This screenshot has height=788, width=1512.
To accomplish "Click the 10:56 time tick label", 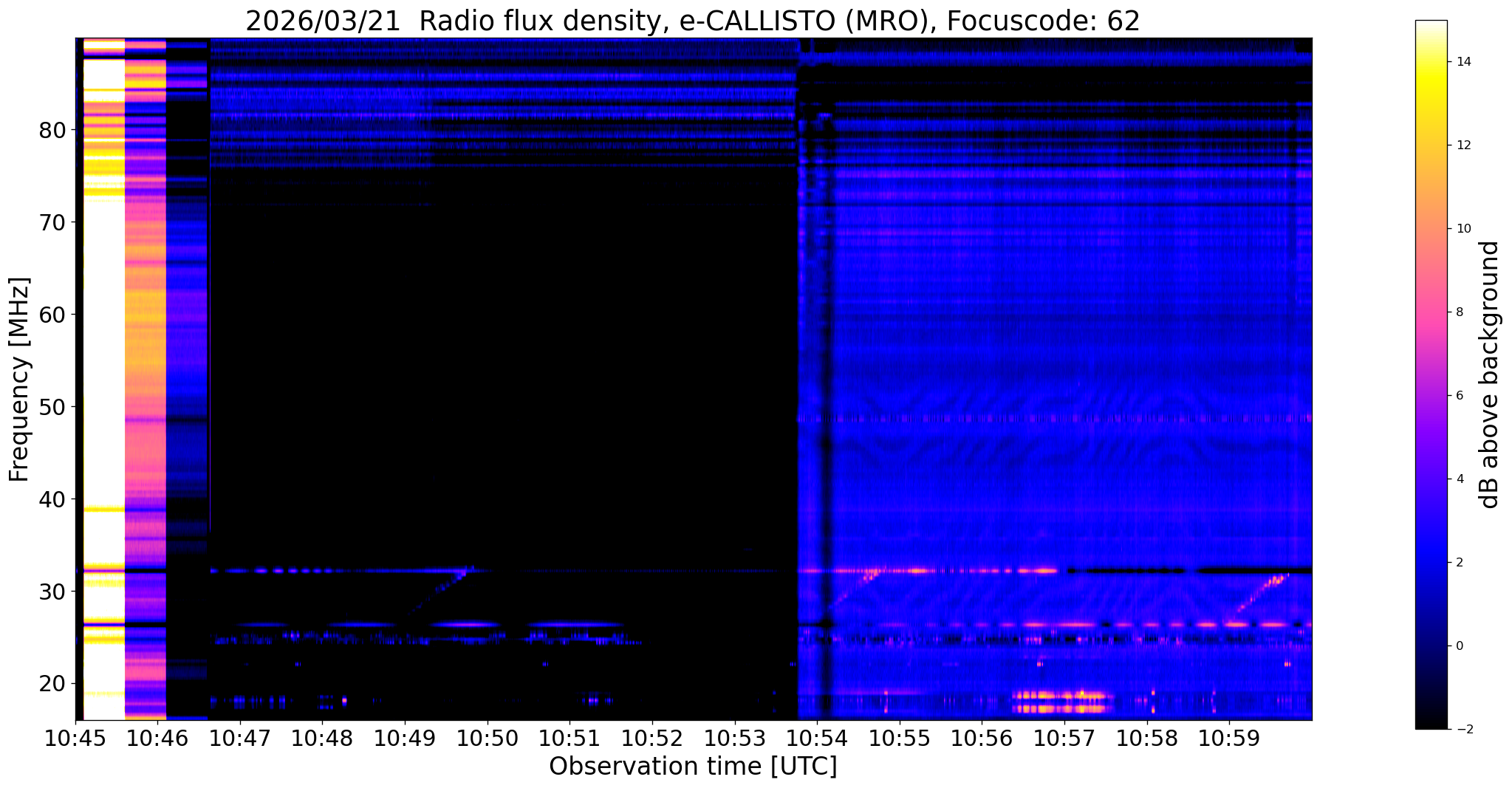I will pos(982,738).
